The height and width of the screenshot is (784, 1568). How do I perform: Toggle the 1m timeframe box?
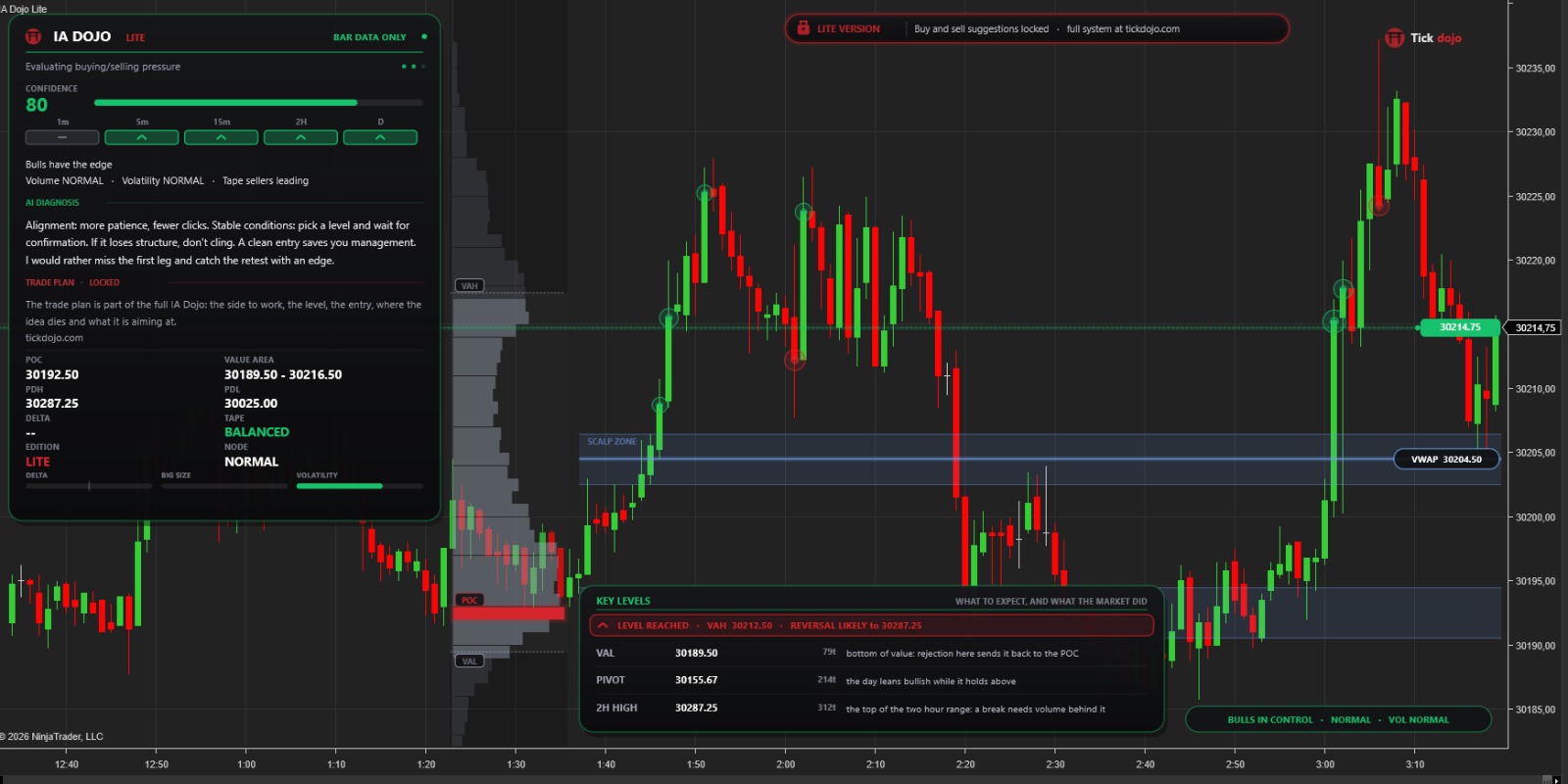click(62, 138)
